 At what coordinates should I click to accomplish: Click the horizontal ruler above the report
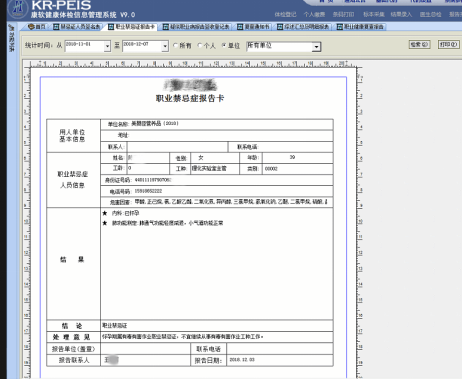193,64
